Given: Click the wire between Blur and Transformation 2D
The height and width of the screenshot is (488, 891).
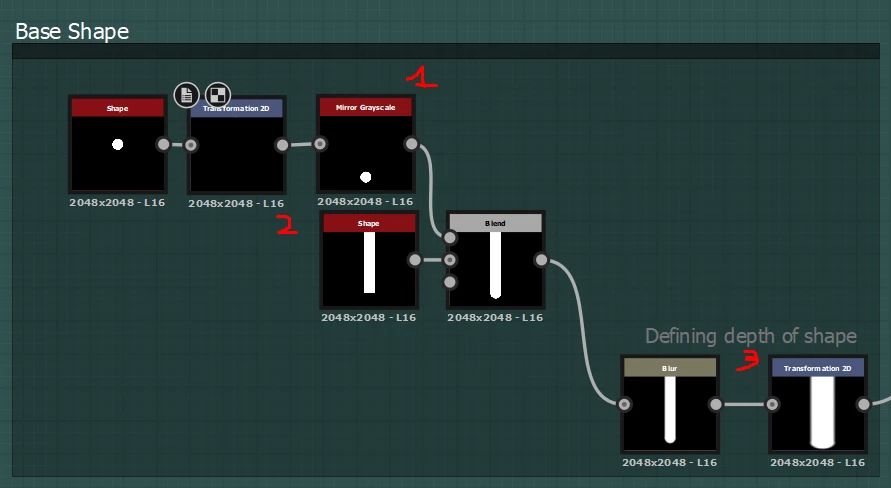Looking at the screenshot, I should click(x=744, y=404).
